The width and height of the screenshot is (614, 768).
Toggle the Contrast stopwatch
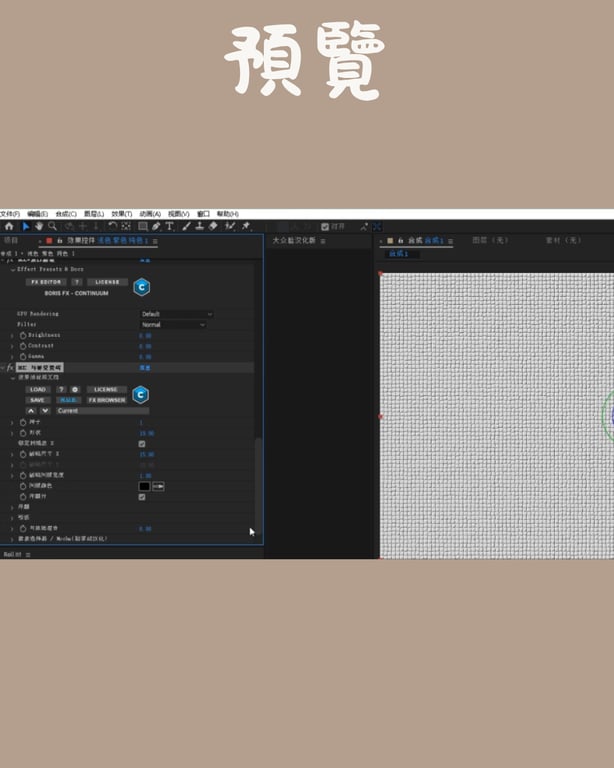[23, 346]
